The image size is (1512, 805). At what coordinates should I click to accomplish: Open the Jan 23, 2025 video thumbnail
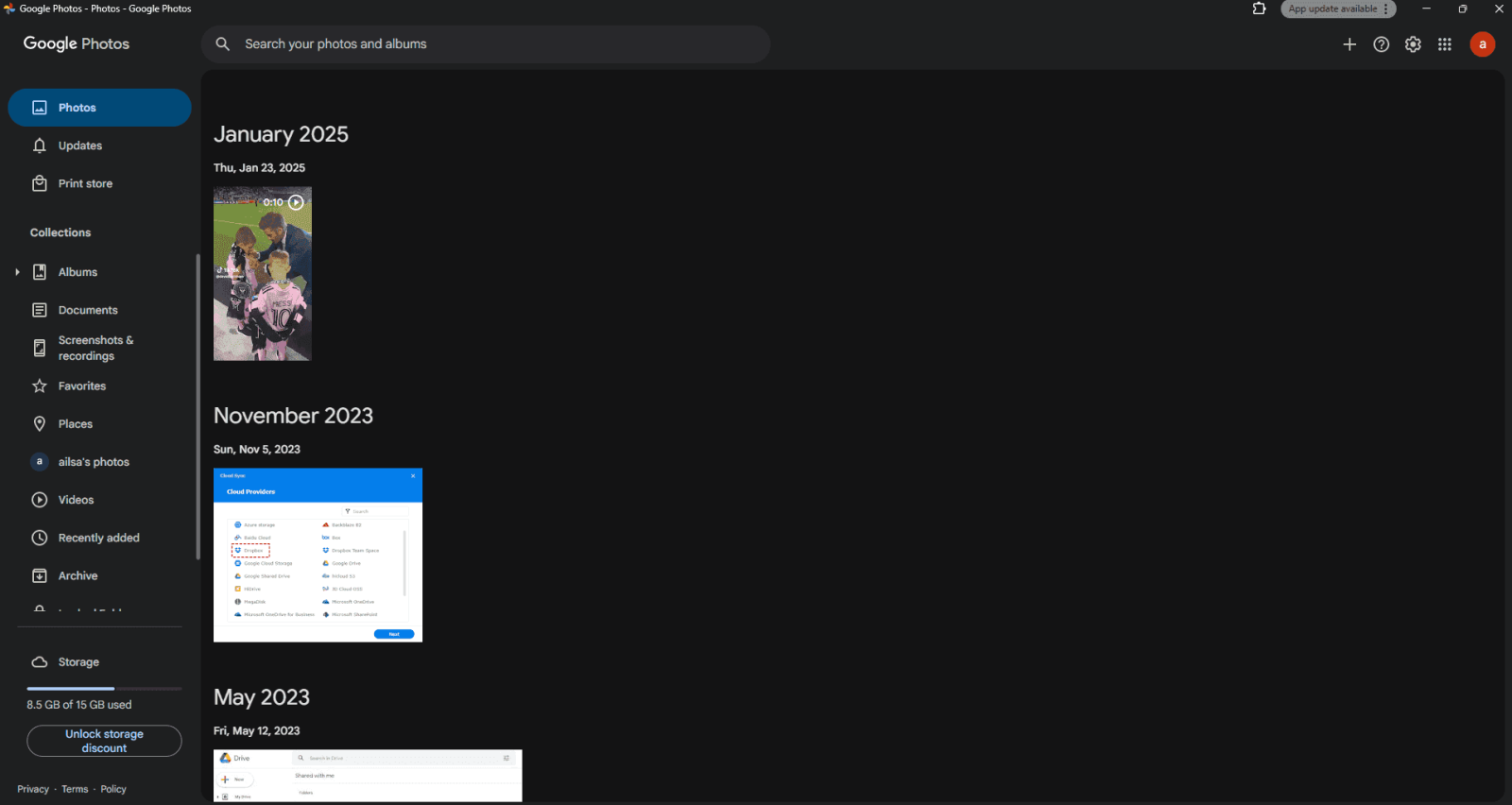pos(263,274)
